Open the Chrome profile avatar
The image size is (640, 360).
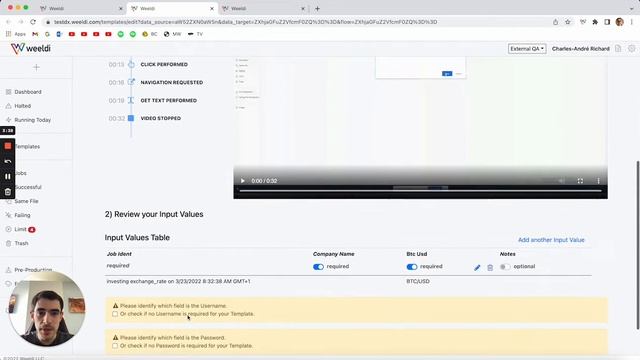pos(620,22)
